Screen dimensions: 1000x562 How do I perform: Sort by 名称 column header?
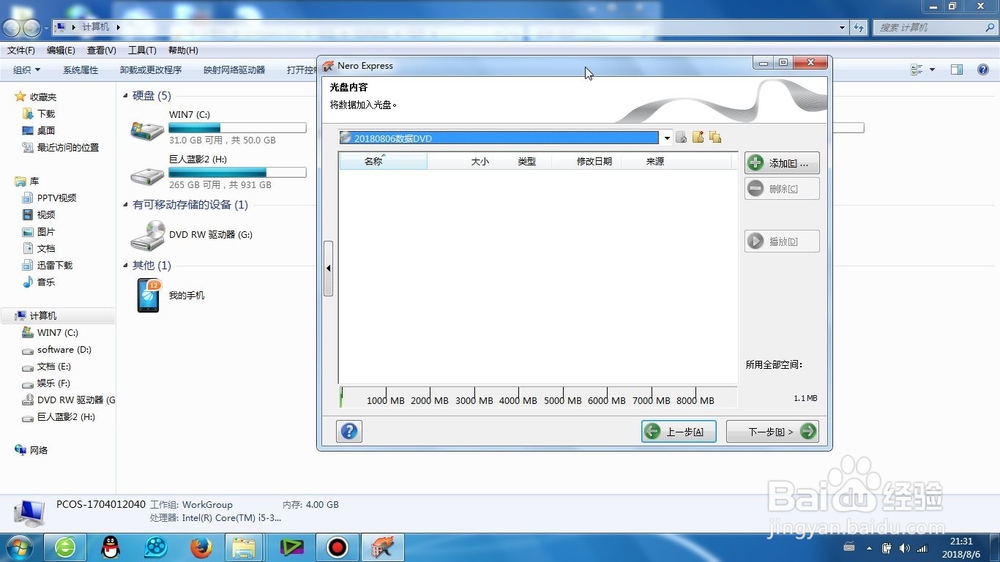click(x=383, y=161)
